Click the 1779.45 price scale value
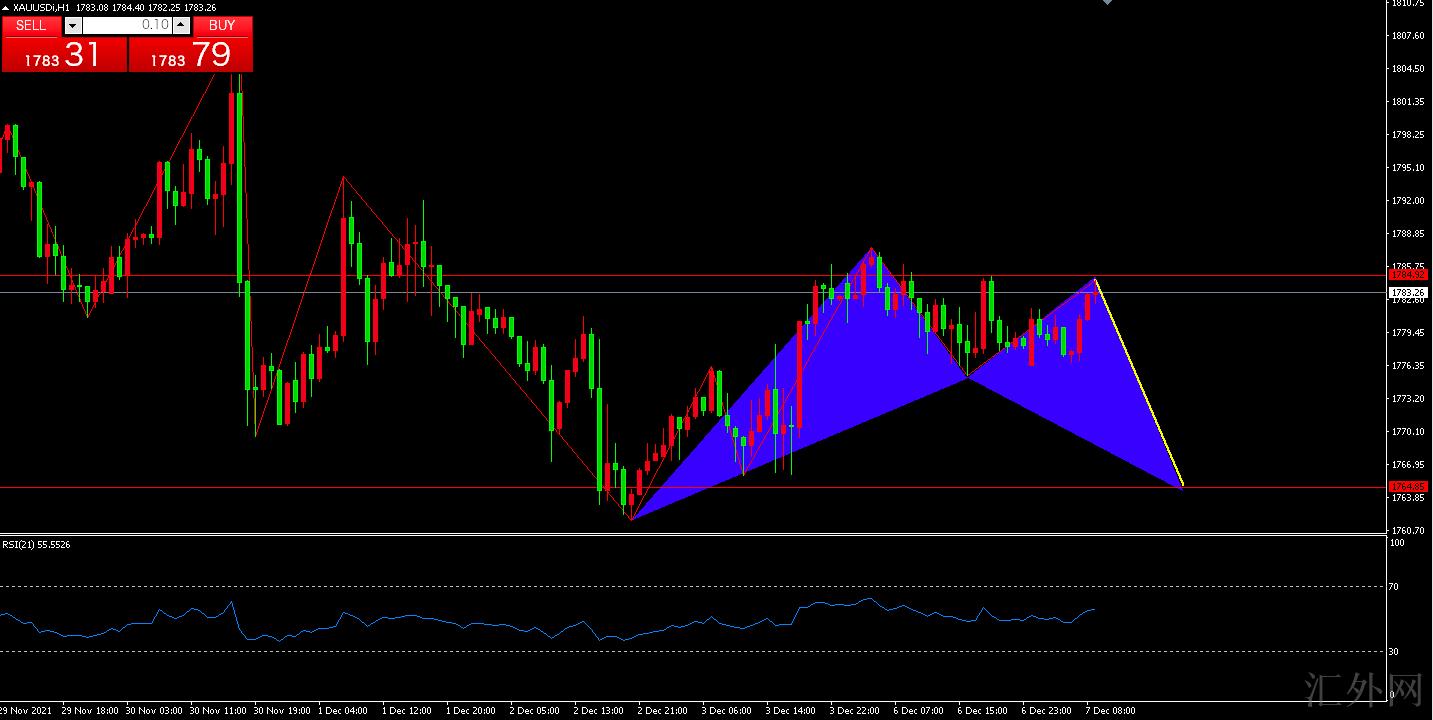The height and width of the screenshot is (720, 1433). tap(1408, 333)
